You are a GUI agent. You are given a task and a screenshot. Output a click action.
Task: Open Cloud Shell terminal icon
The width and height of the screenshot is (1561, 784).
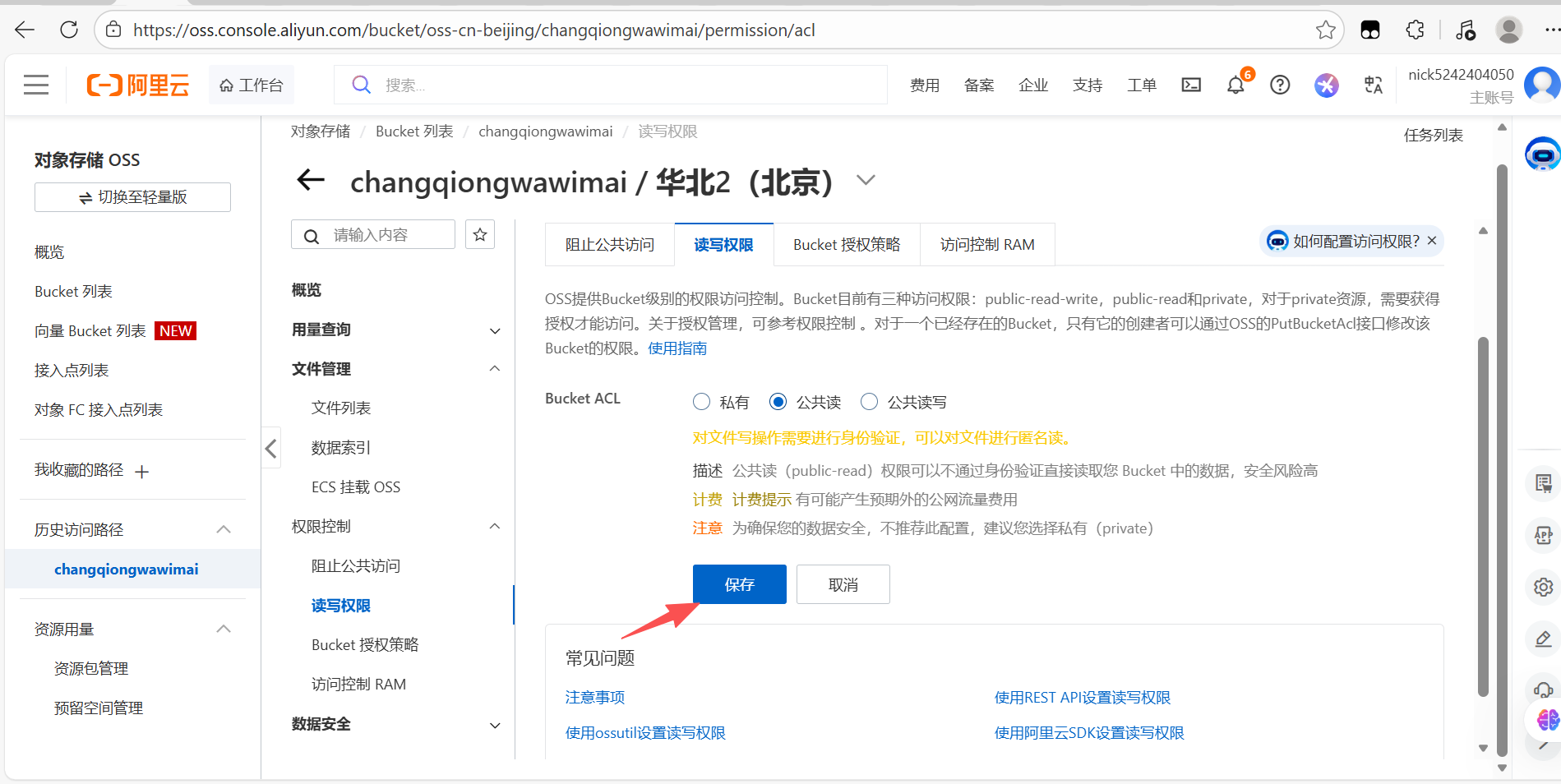1191,85
